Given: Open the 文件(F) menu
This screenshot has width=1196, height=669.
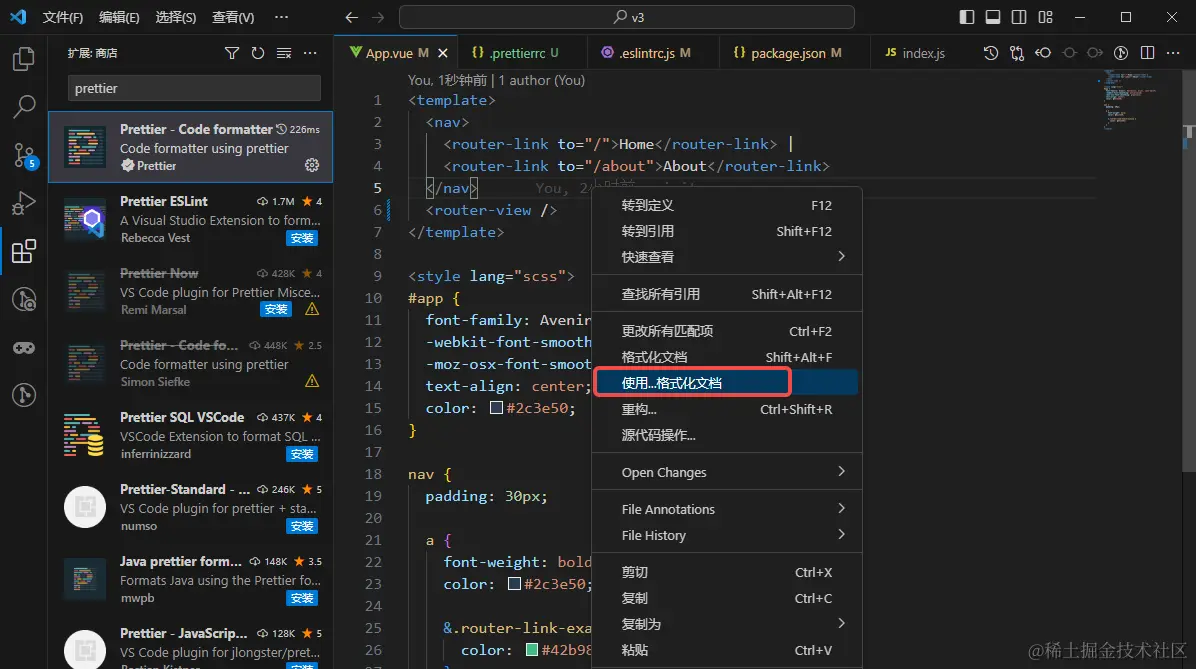Looking at the screenshot, I should [63, 17].
